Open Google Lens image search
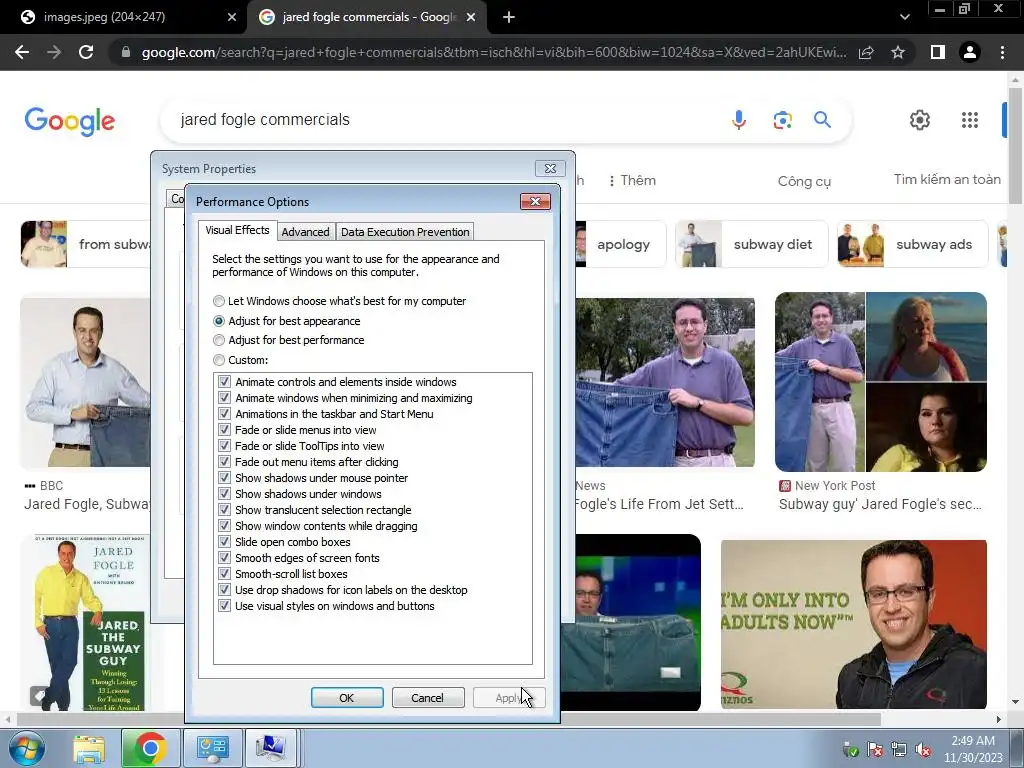Image resolution: width=1024 pixels, height=768 pixels. click(x=782, y=120)
